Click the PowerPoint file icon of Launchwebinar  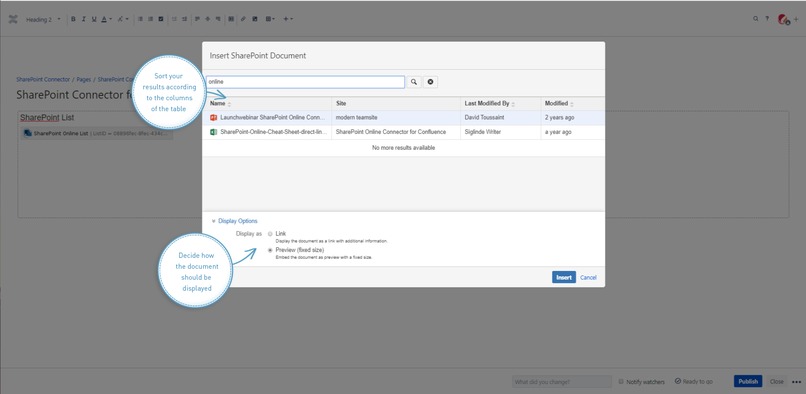coord(214,118)
